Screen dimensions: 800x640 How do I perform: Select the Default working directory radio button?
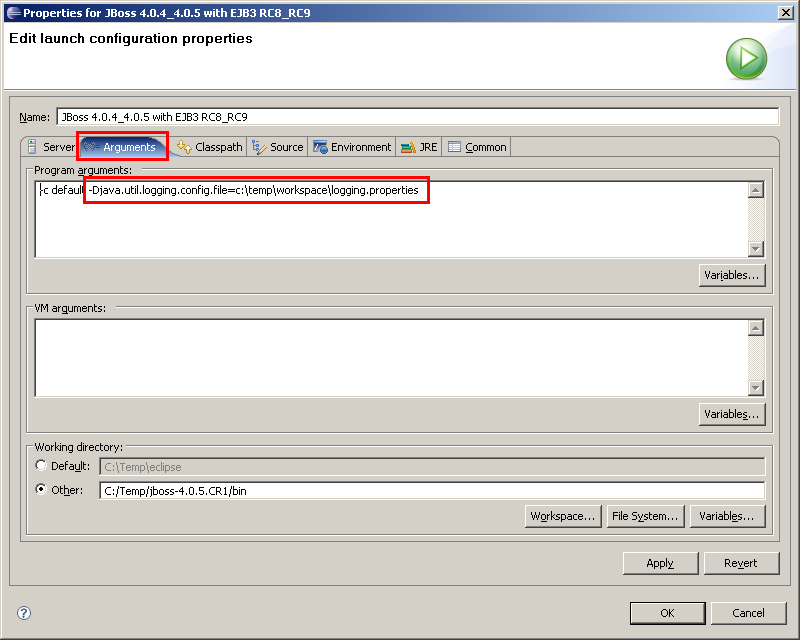pos(41,465)
